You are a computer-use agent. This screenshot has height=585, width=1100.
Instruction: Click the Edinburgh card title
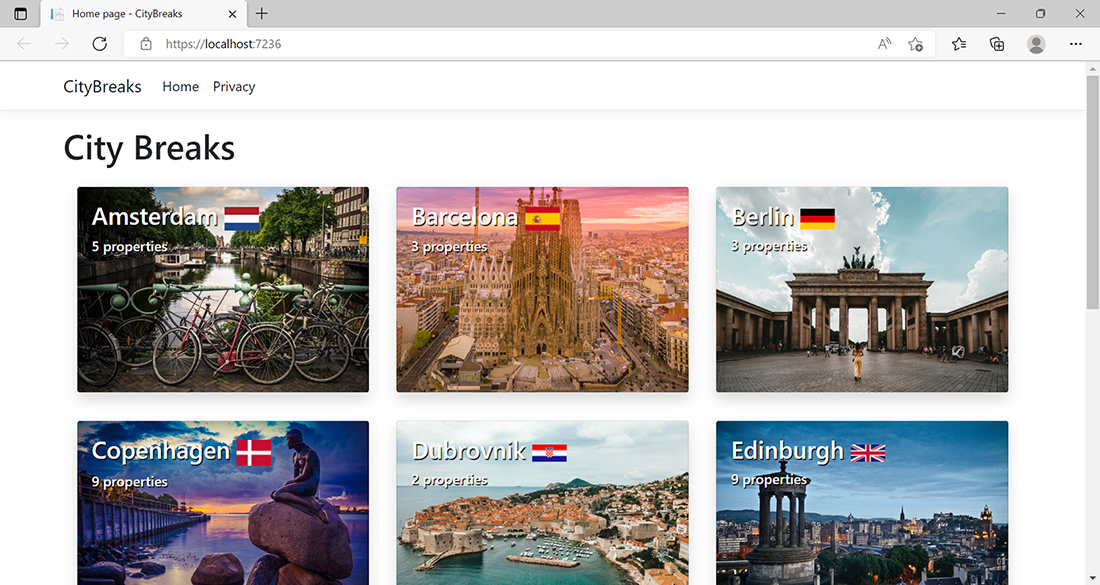pos(787,451)
